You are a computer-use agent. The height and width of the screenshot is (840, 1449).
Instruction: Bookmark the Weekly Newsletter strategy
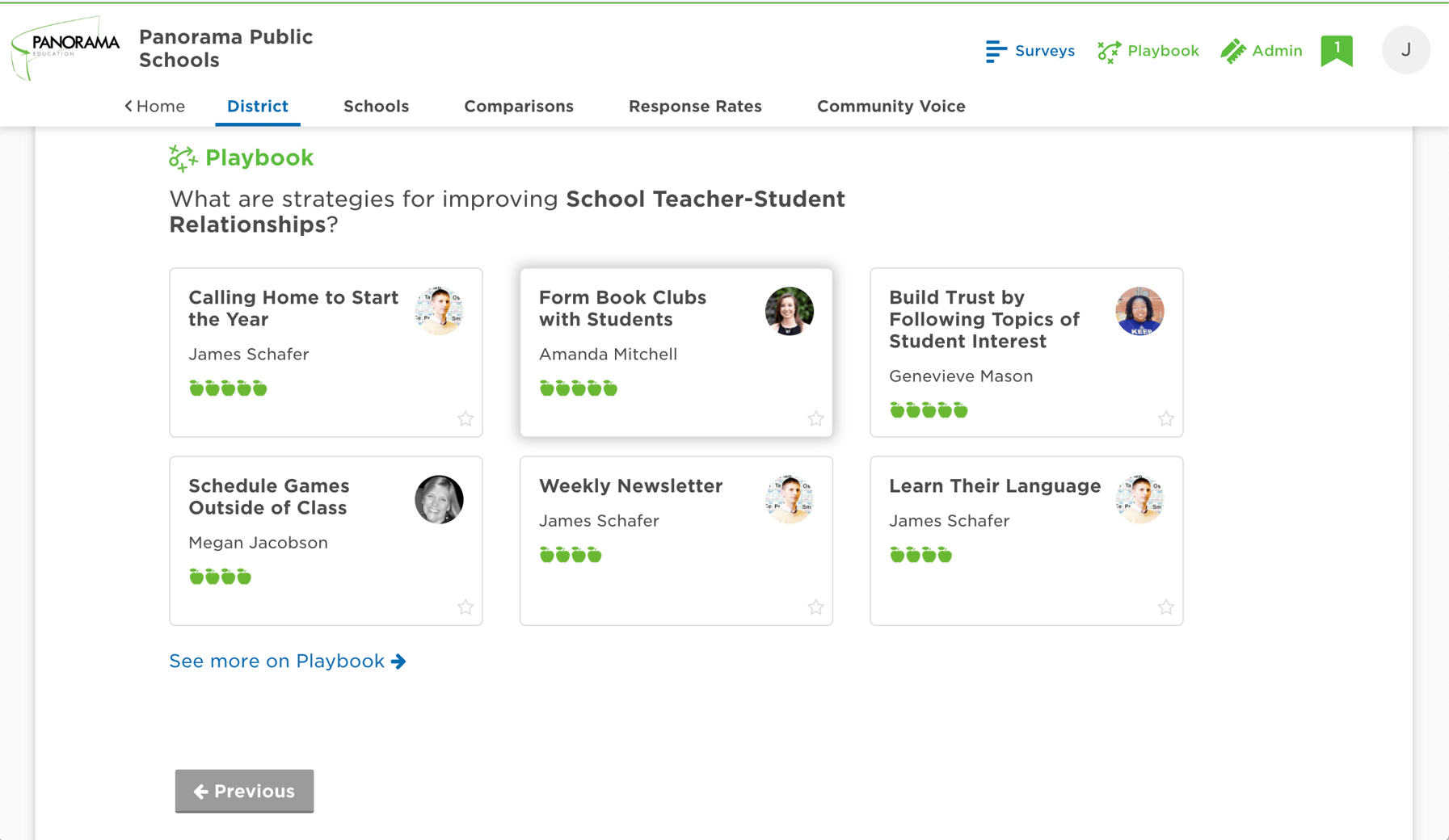(x=815, y=607)
